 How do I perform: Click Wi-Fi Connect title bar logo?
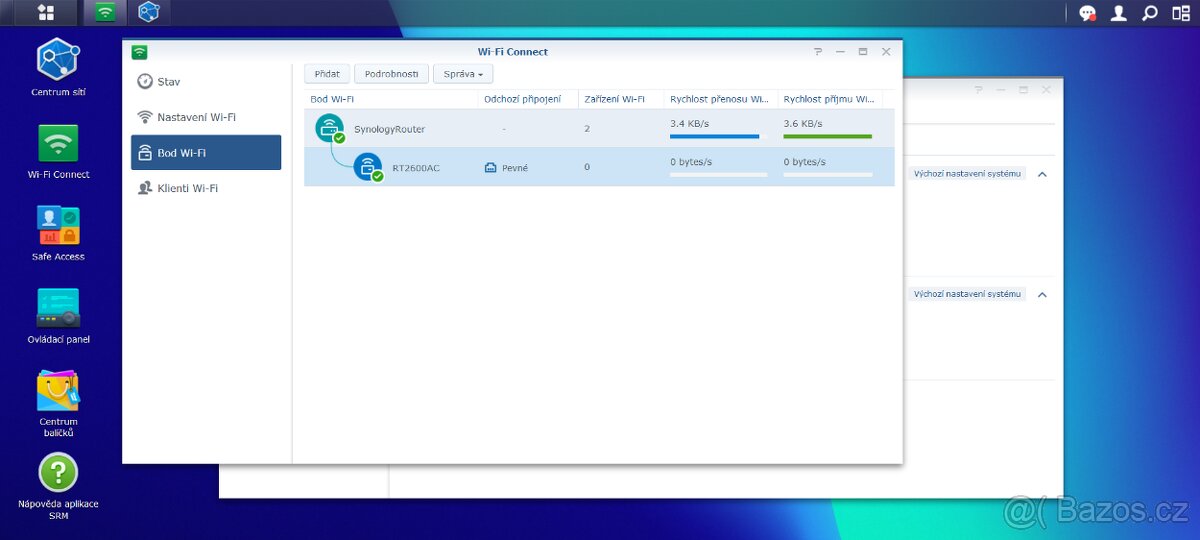139,52
